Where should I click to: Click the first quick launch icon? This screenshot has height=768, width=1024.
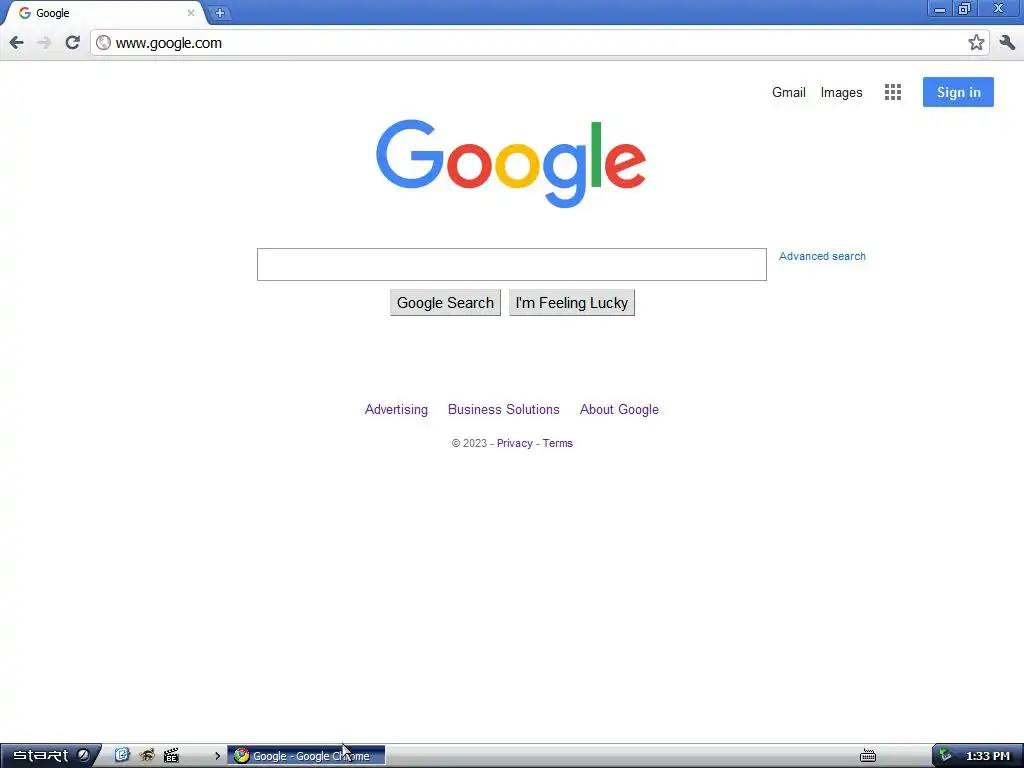pyautogui.click(x=122, y=756)
